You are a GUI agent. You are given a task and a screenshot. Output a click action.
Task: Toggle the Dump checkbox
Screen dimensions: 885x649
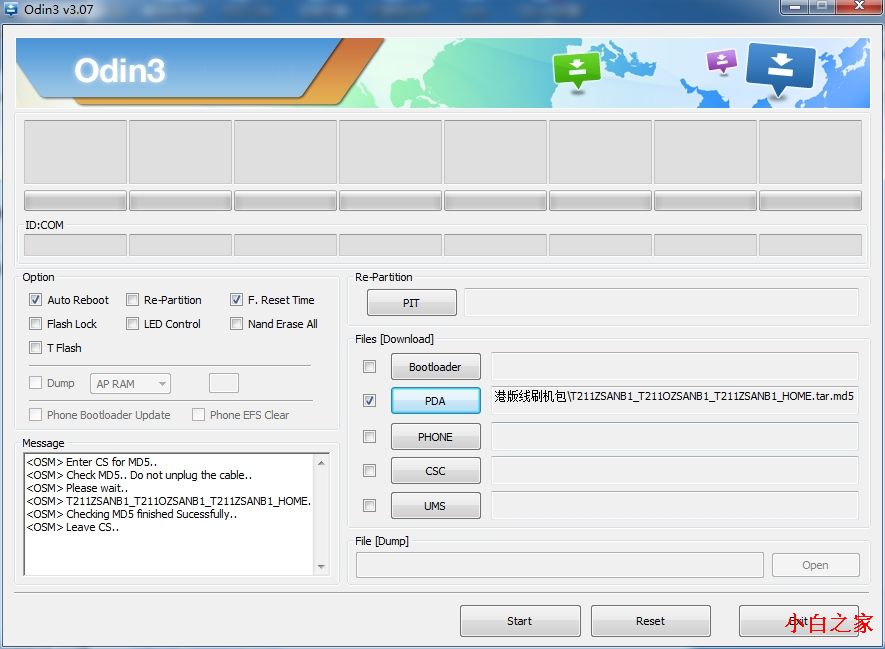click(x=36, y=383)
